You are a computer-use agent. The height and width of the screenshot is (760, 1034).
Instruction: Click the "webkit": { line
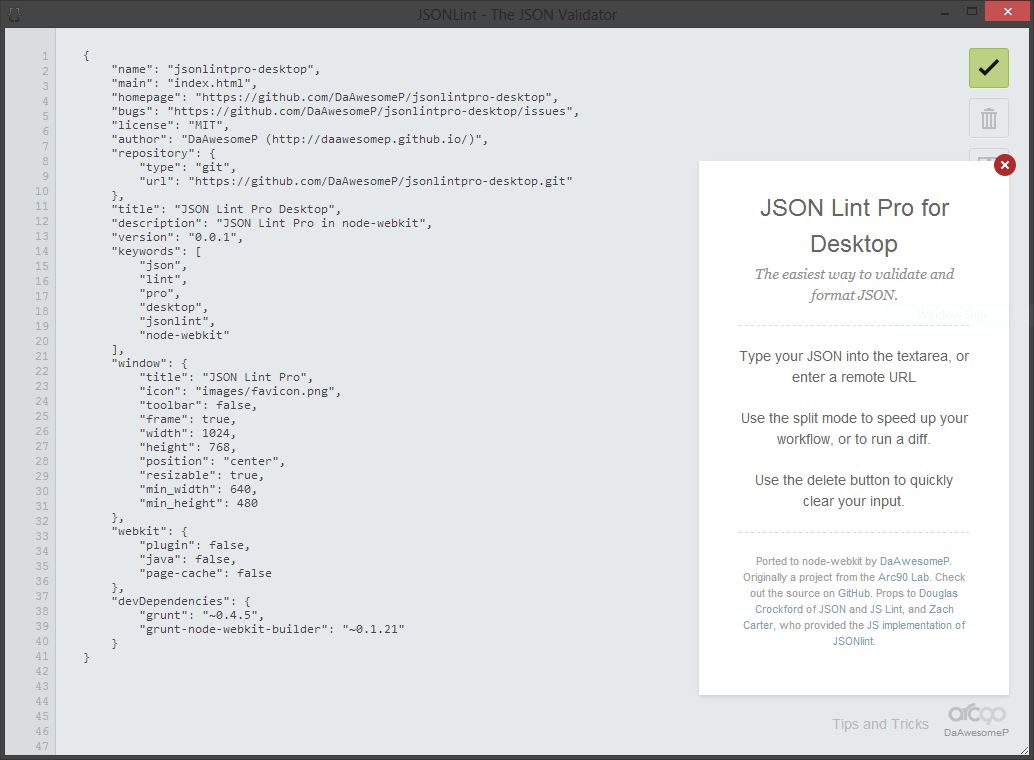coord(149,531)
